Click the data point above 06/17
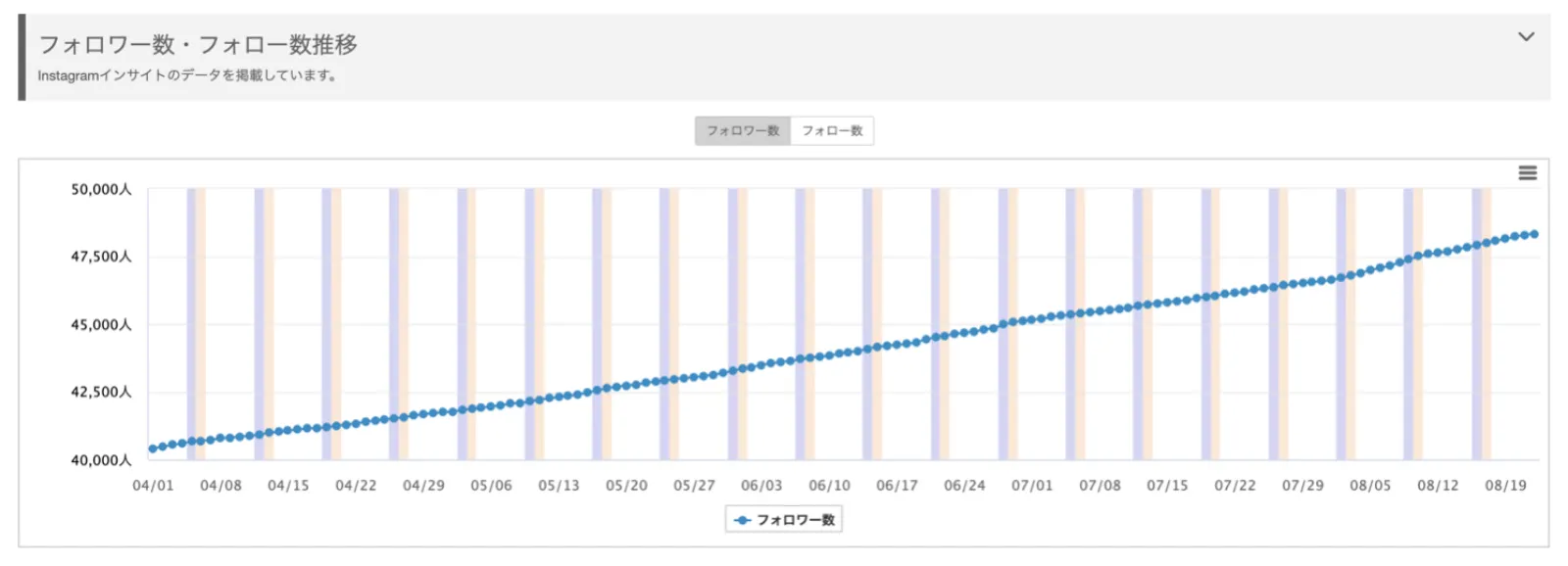The height and width of the screenshot is (566, 1568). point(897,345)
